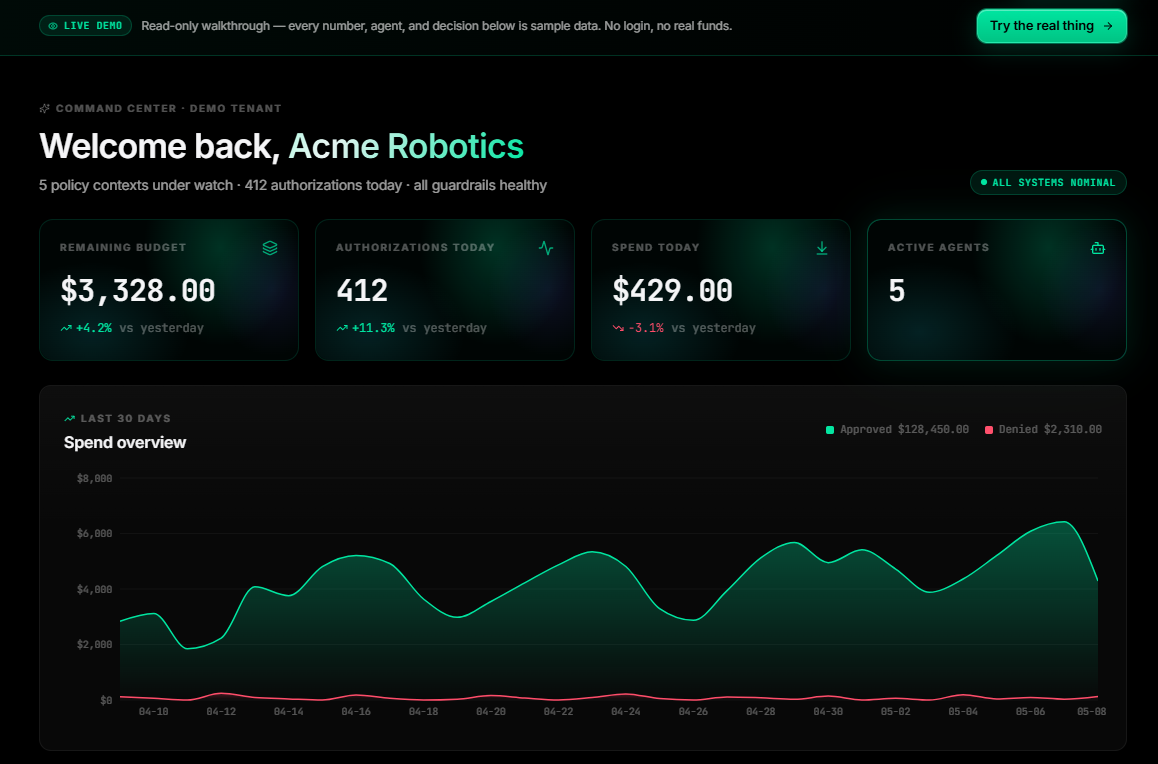Viewport: 1158px width, 764px height.
Task: Click the $6,000 y-axis label
Action: [95, 534]
